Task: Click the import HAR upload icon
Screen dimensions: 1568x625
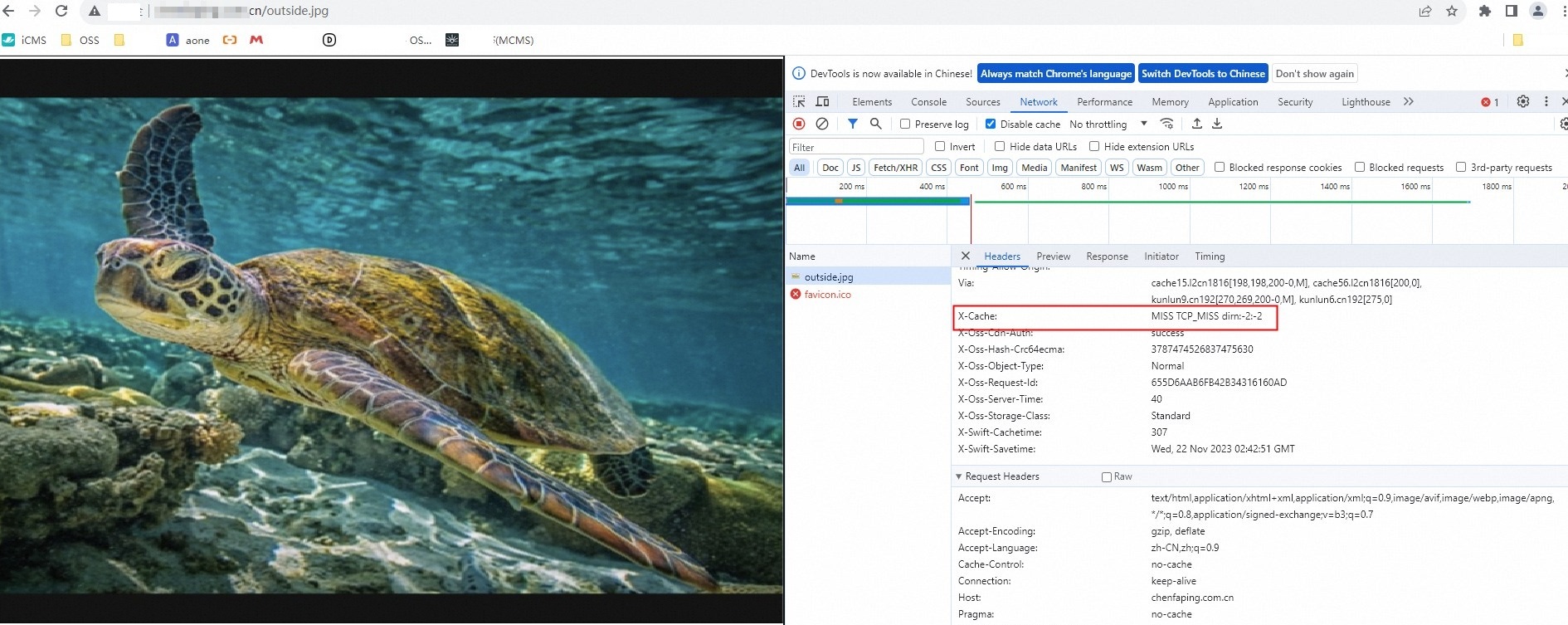Action: point(1197,124)
